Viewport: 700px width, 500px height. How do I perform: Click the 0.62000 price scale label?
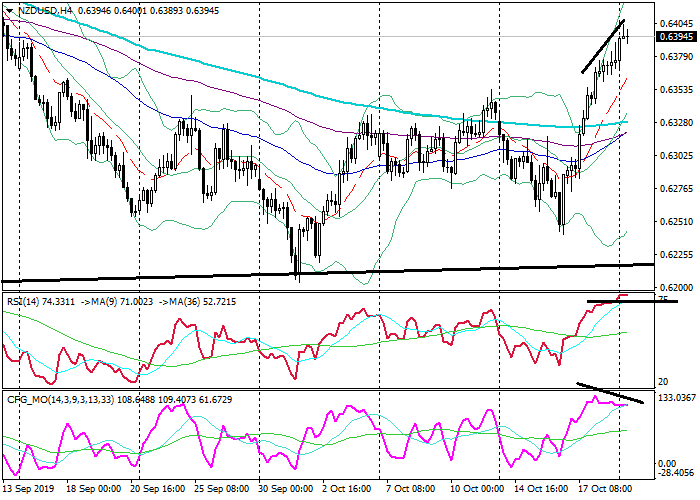[674, 286]
